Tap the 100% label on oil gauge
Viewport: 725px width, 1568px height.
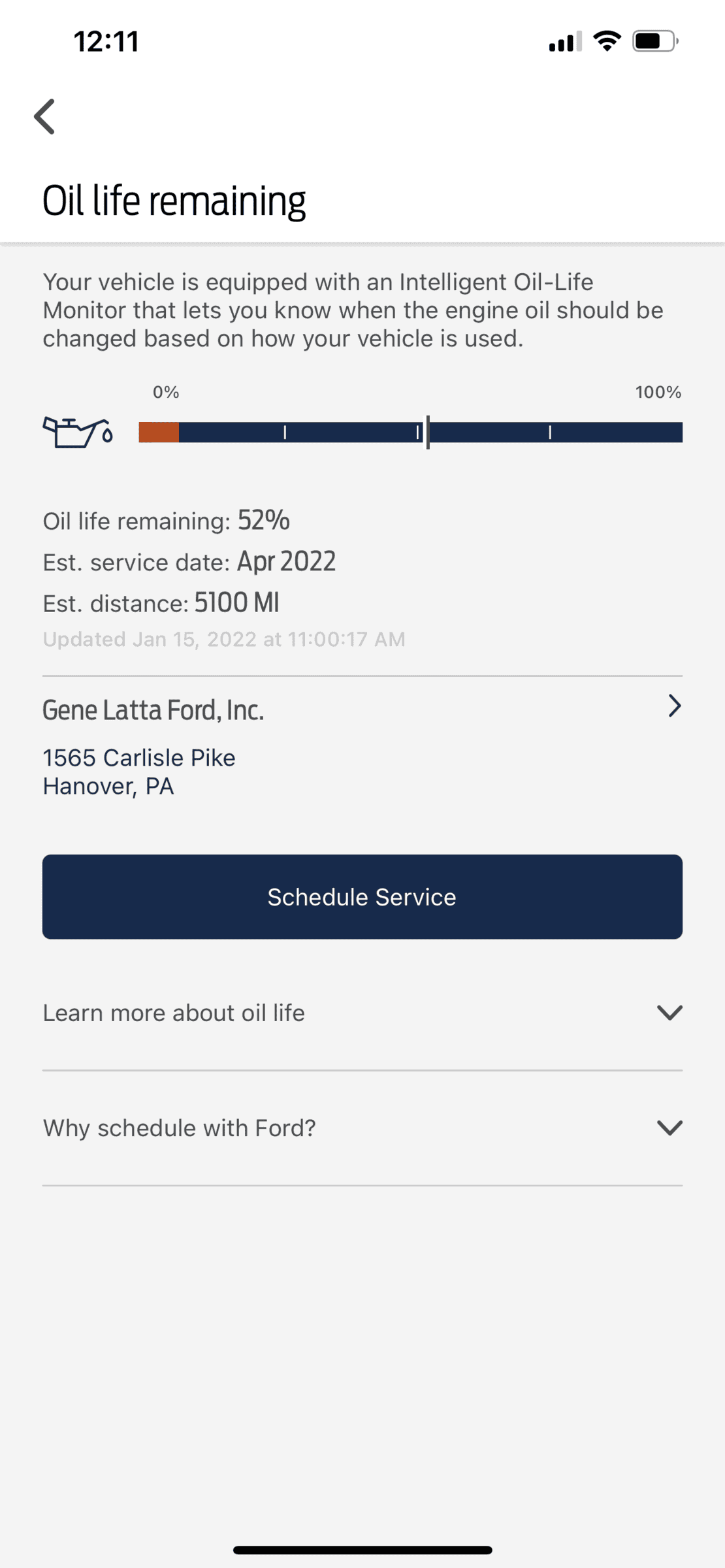658,392
